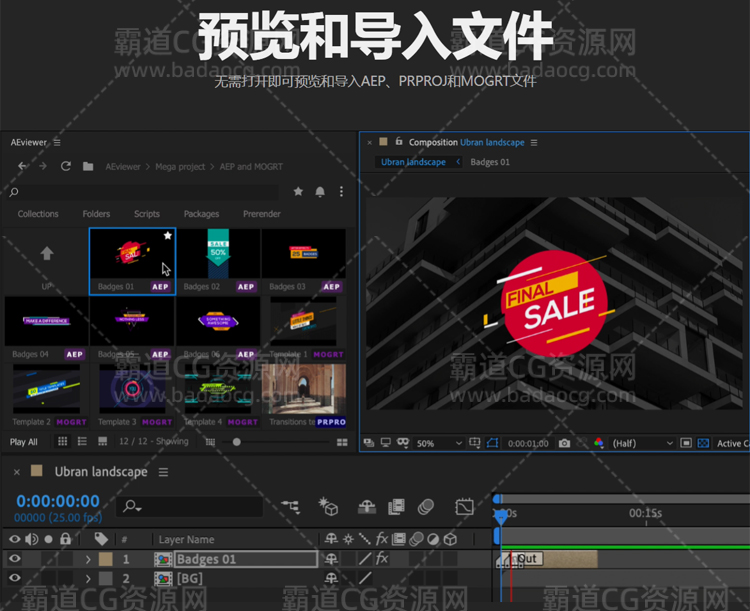Image resolution: width=750 pixels, height=611 pixels.
Task: Click the favorites star in AEviewer toolbar
Action: (298, 191)
